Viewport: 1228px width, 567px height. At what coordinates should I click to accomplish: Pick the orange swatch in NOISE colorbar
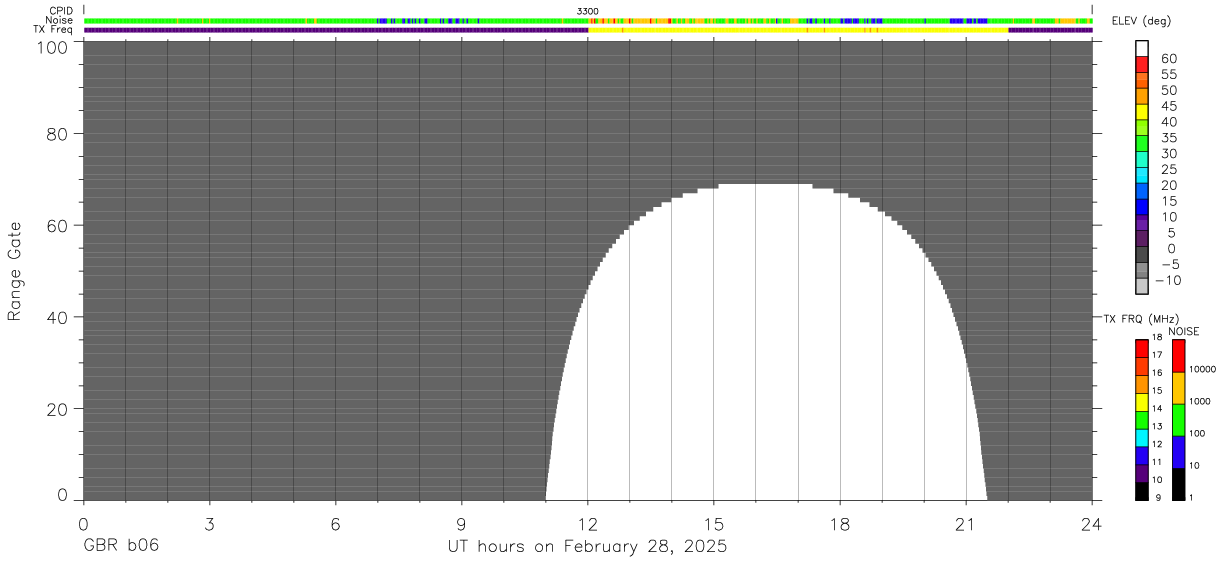[x=1178, y=388]
